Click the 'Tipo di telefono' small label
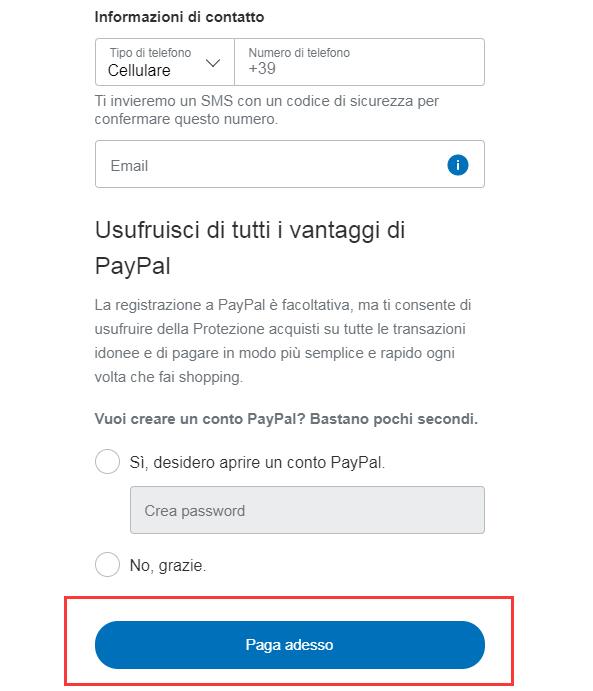Screen dimensions: 593x691 coord(150,52)
